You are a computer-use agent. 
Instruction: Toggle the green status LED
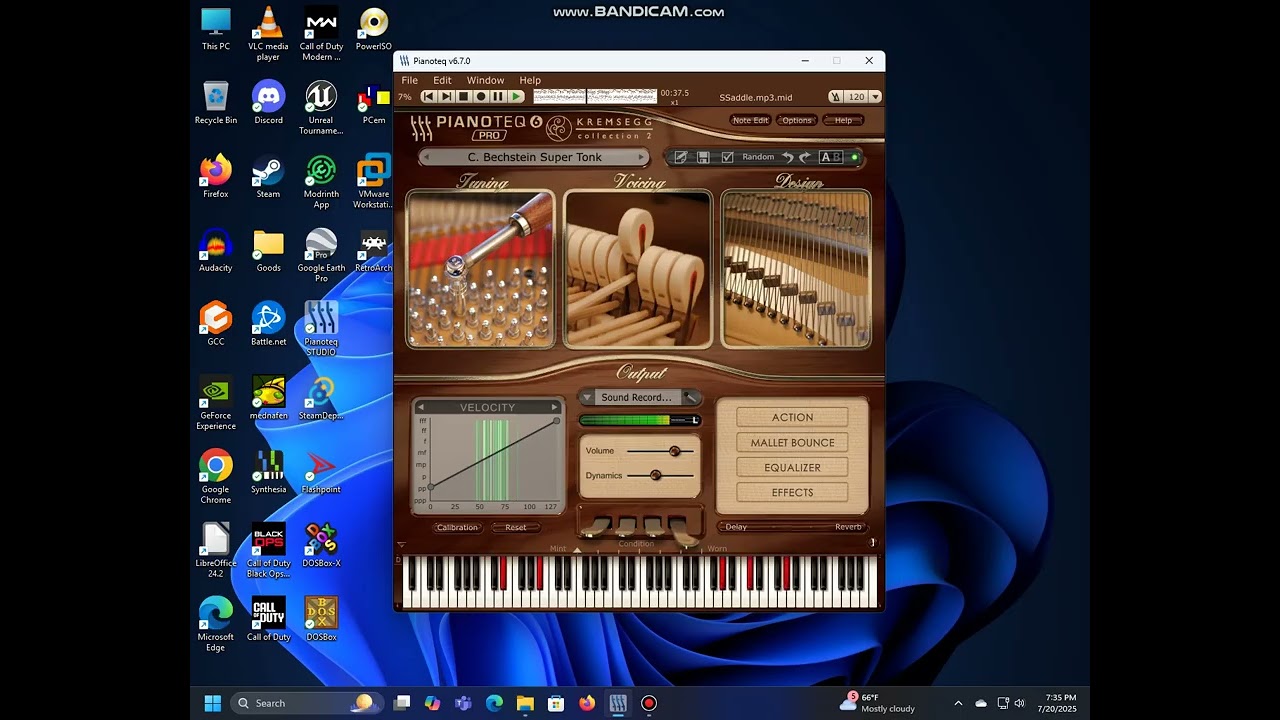(x=854, y=157)
